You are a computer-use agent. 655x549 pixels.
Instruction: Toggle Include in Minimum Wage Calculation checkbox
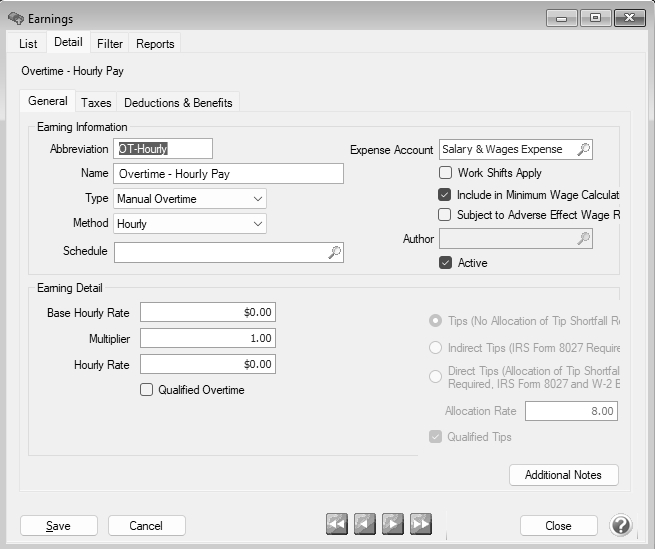[x=445, y=195]
